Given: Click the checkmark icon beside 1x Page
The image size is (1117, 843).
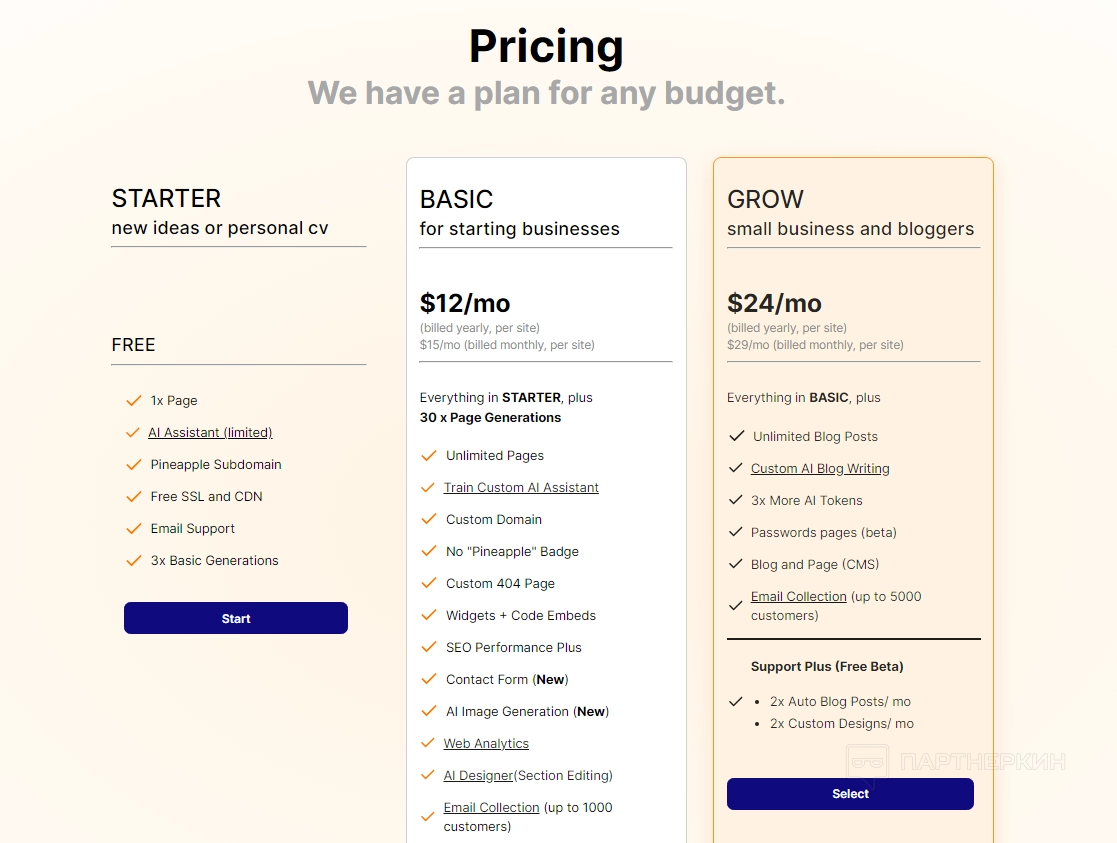Looking at the screenshot, I should click(x=133, y=401).
